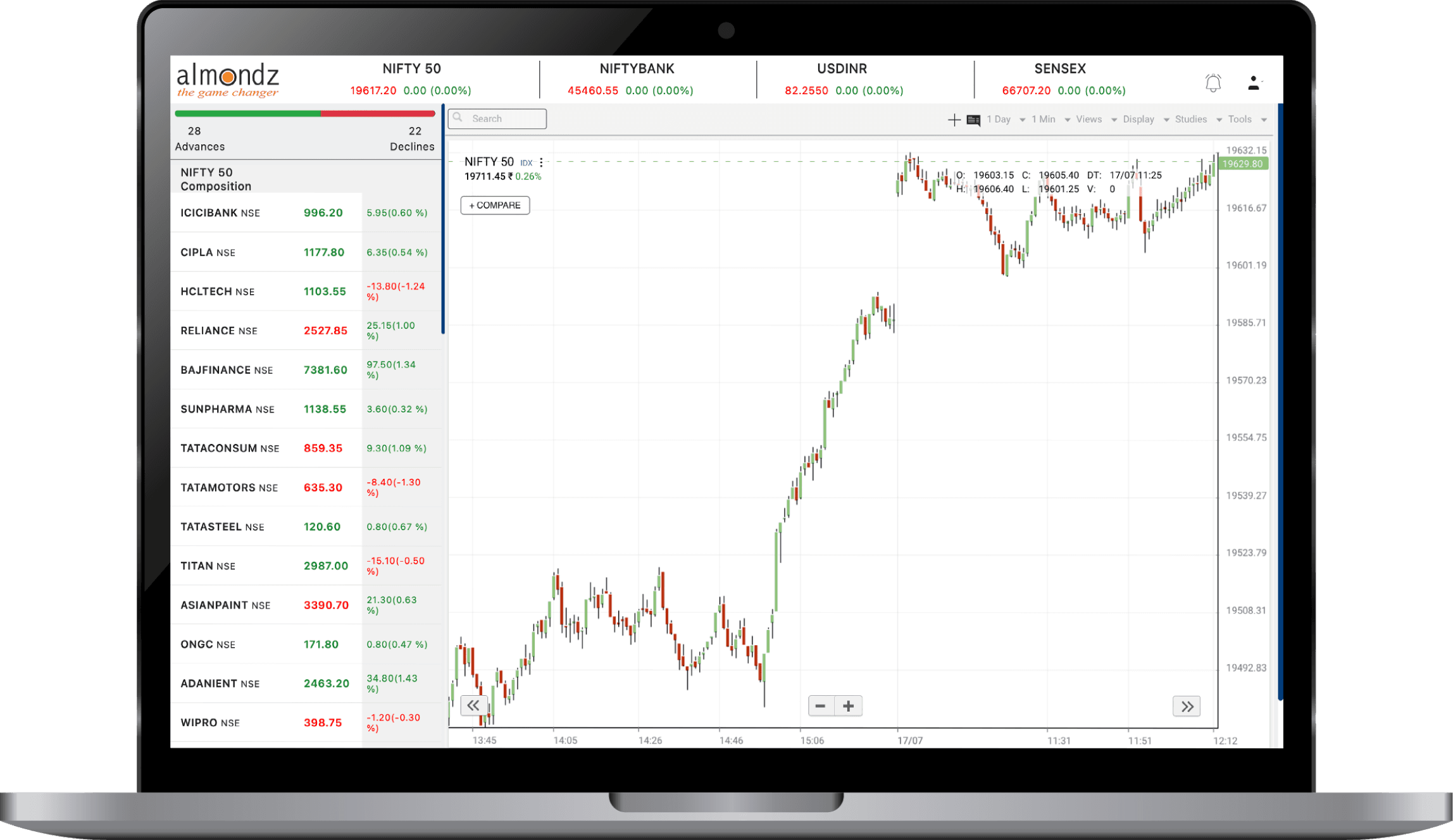The image size is (1453, 840).
Task: Select the TATASTEEL NSE row
Action: pyautogui.click(x=306, y=526)
